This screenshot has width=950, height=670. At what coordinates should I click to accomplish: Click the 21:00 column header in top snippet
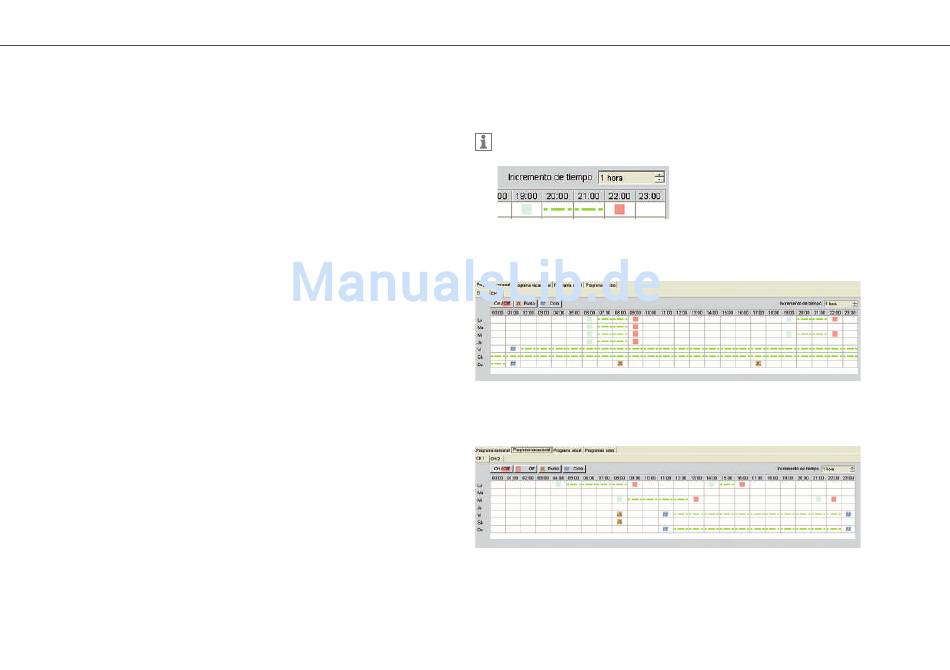click(588, 196)
